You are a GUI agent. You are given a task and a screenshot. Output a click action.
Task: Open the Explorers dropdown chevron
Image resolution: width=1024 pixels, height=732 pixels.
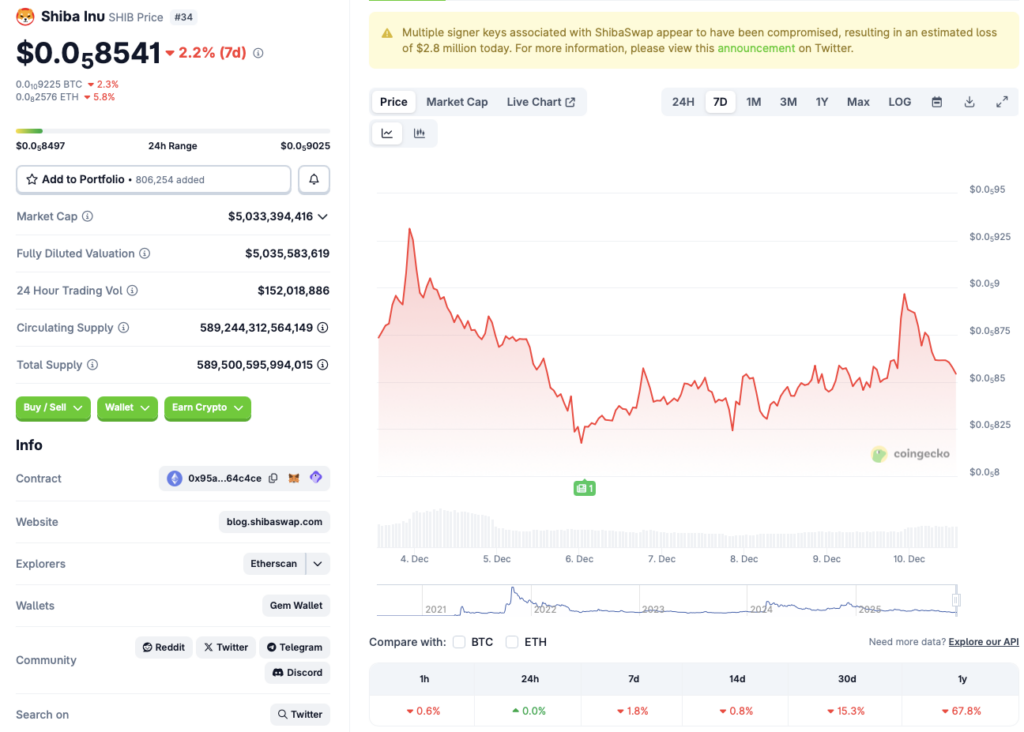point(319,563)
